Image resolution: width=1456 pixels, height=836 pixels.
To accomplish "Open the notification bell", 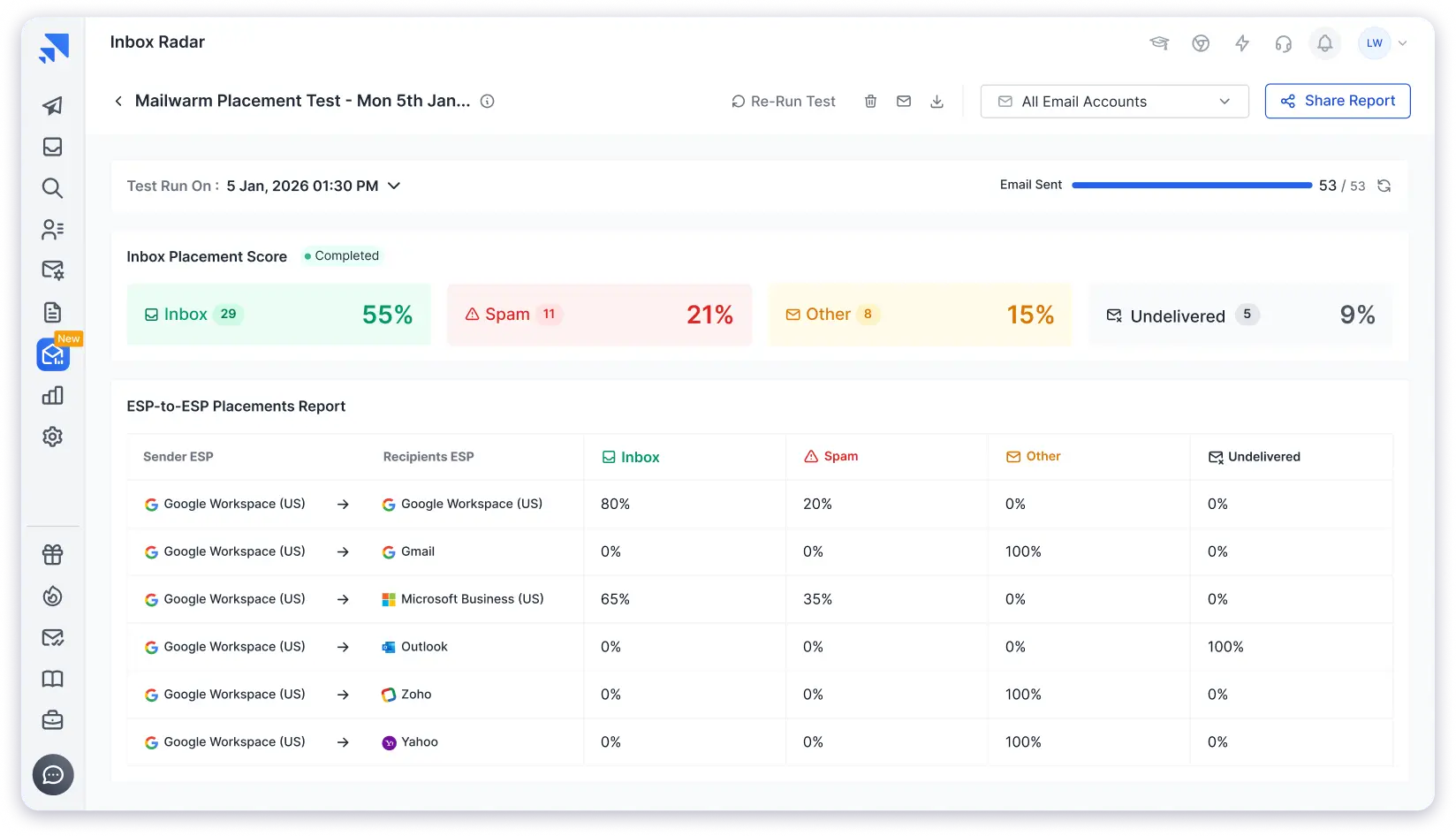I will (1324, 42).
